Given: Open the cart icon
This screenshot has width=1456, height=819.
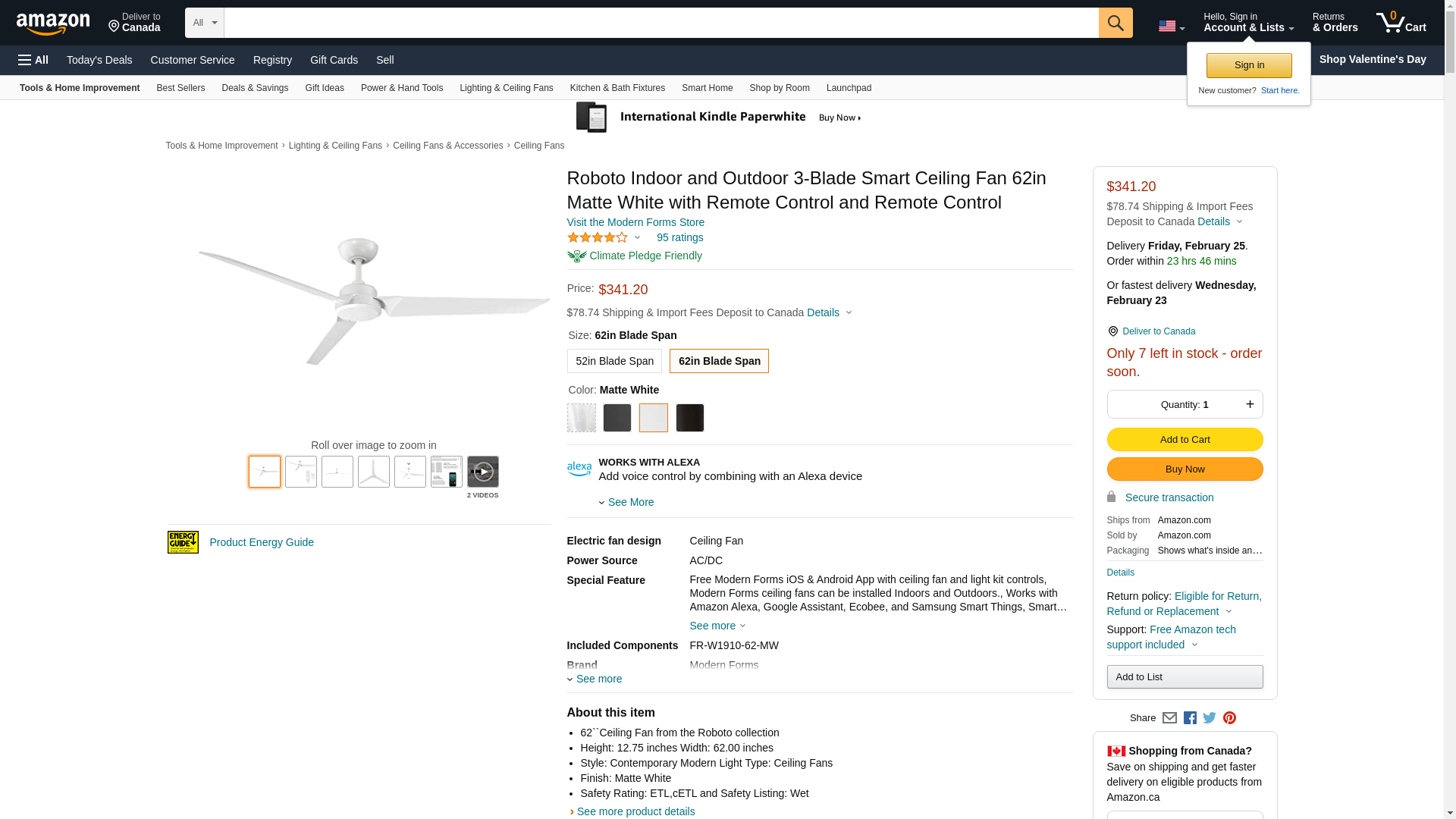Looking at the screenshot, I should click(x=1401, y=23).
